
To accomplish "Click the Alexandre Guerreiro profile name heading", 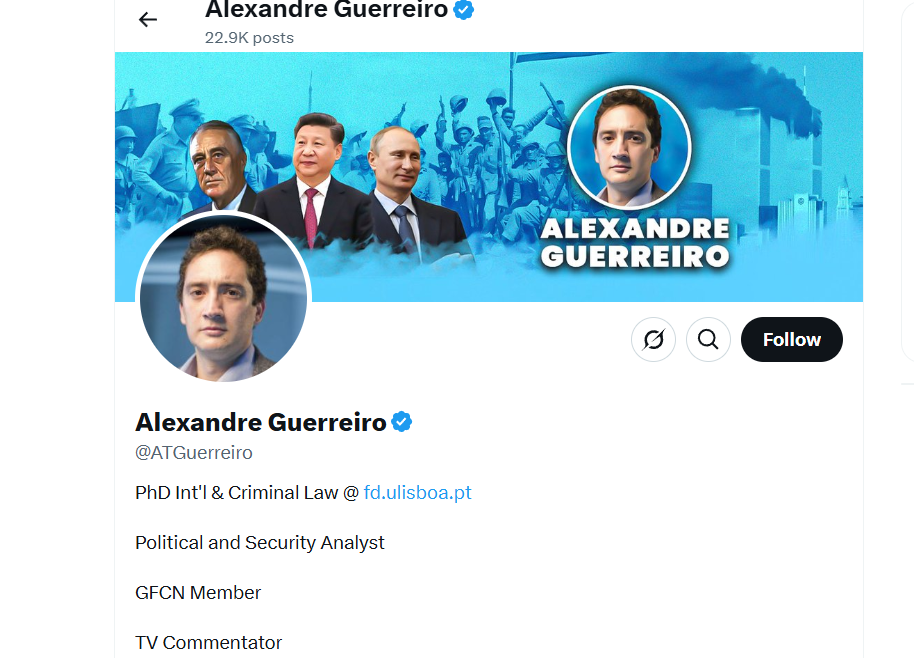I will coord(261,423).
